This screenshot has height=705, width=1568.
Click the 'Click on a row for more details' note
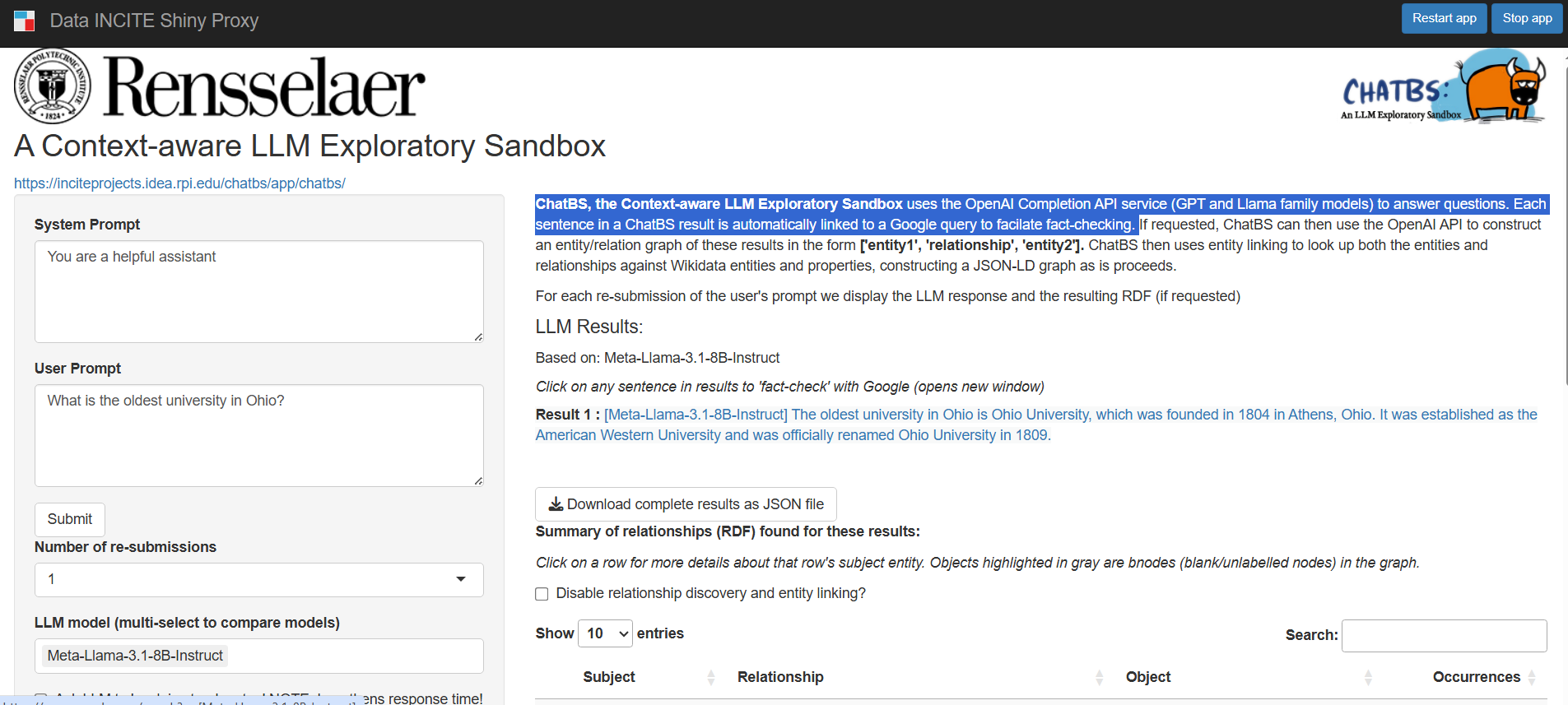(978, 563)
